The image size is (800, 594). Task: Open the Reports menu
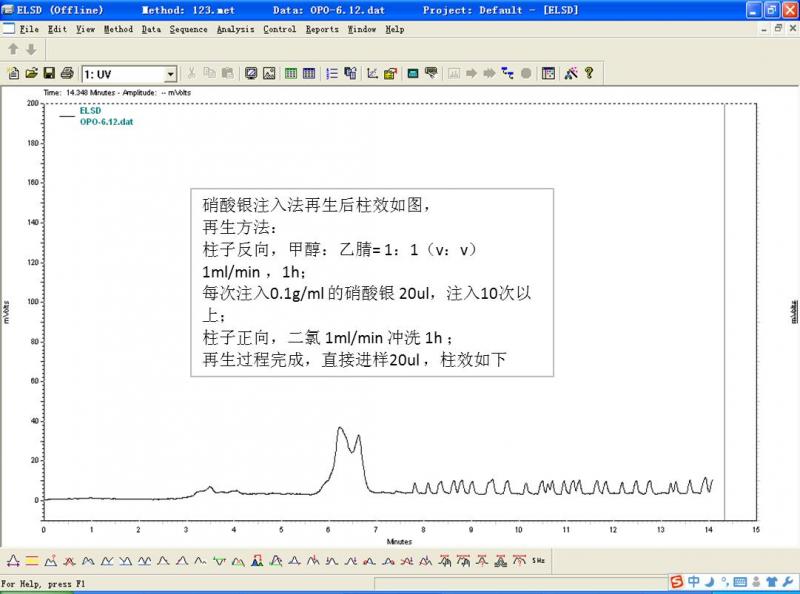point(322,30)
